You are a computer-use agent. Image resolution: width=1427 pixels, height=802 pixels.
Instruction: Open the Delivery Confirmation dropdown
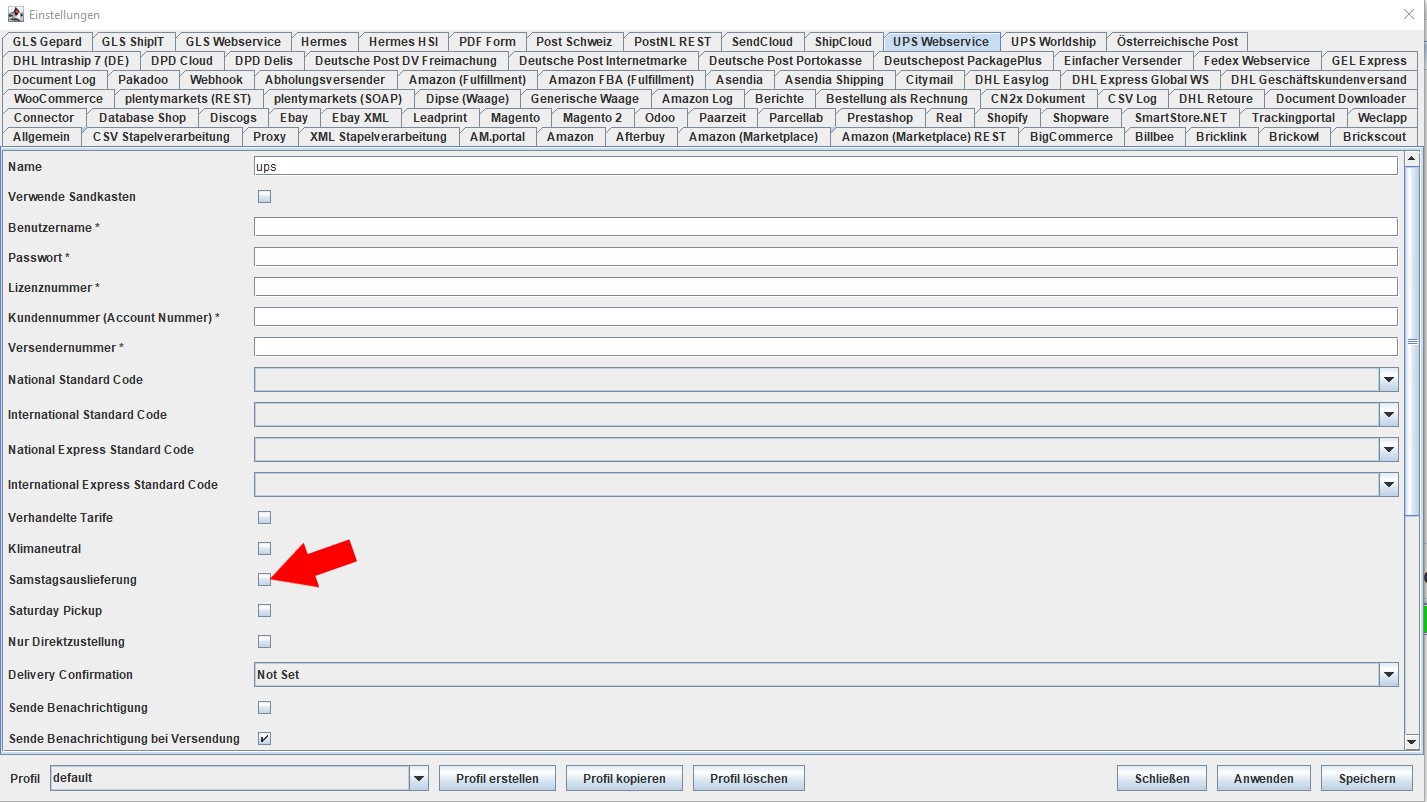coord(1388,675)
